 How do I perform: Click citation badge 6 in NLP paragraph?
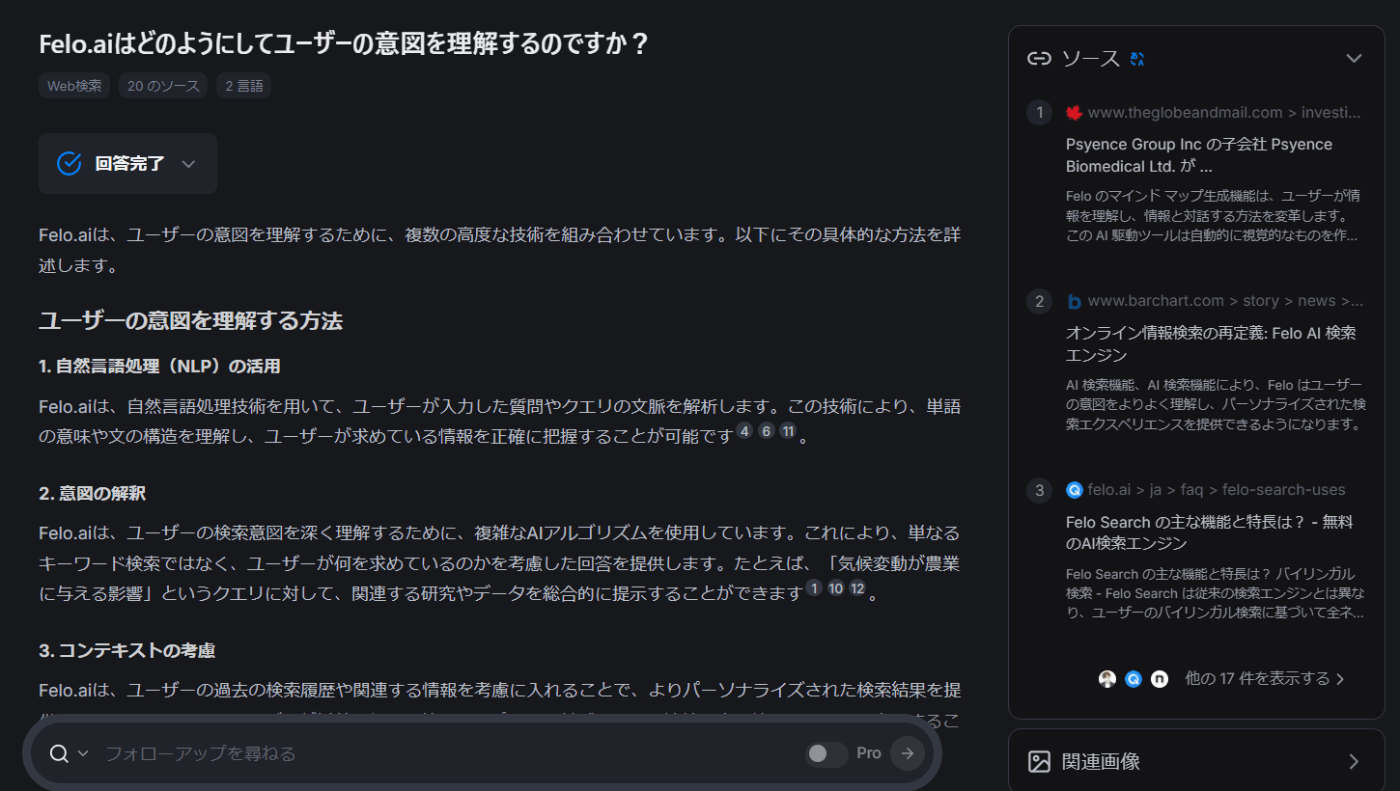766,431
